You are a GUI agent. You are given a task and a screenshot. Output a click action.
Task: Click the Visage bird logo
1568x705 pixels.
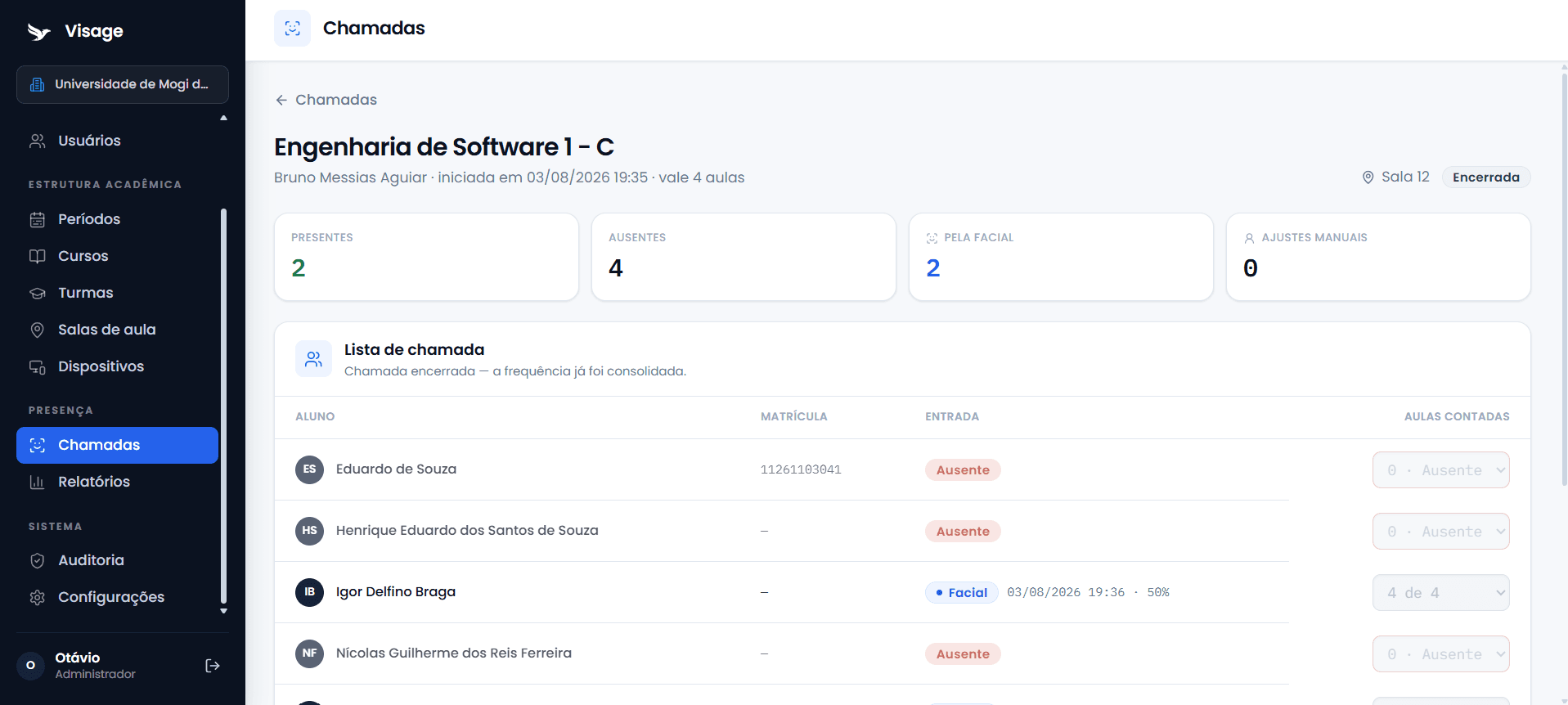click(x=38, y=32)
